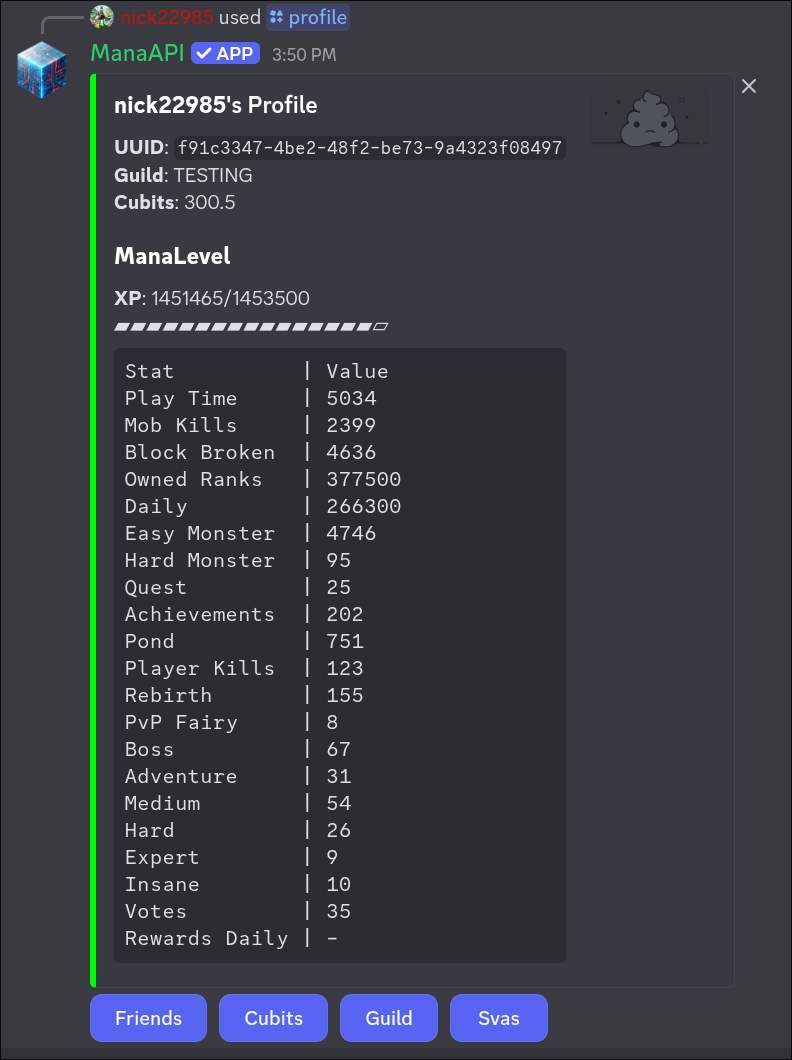The width and height of the screenshot is (792, 1060).
Task: Click the UUID code text
Action: click(x=370, y=149)
